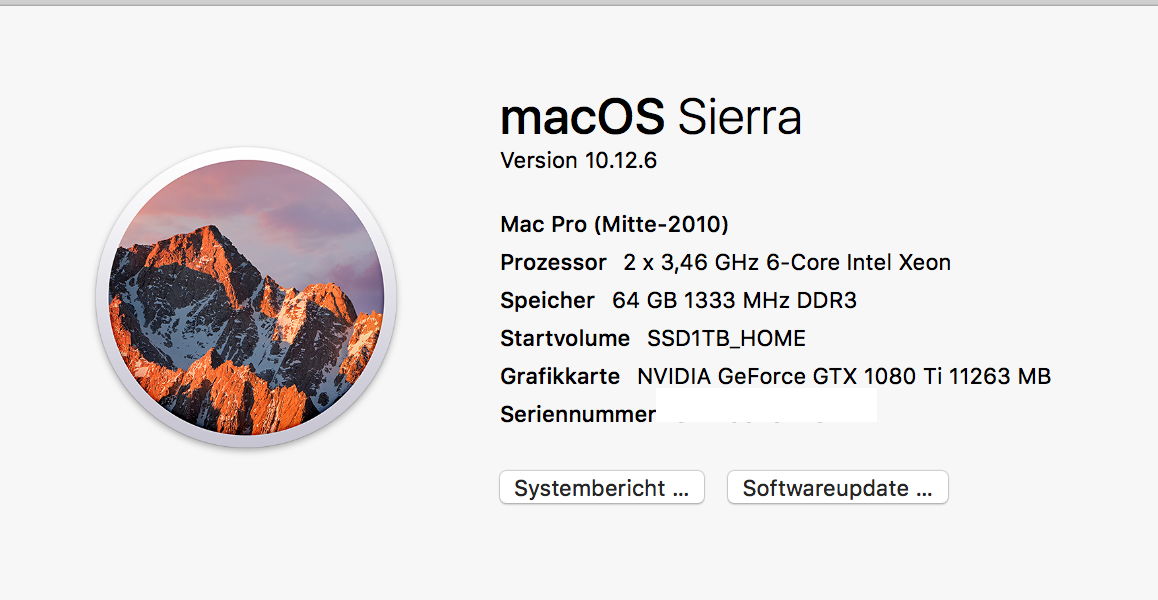Click the Grafikkarte label
This screenshot has width=1158, height=600.
(x=560, y=377)
